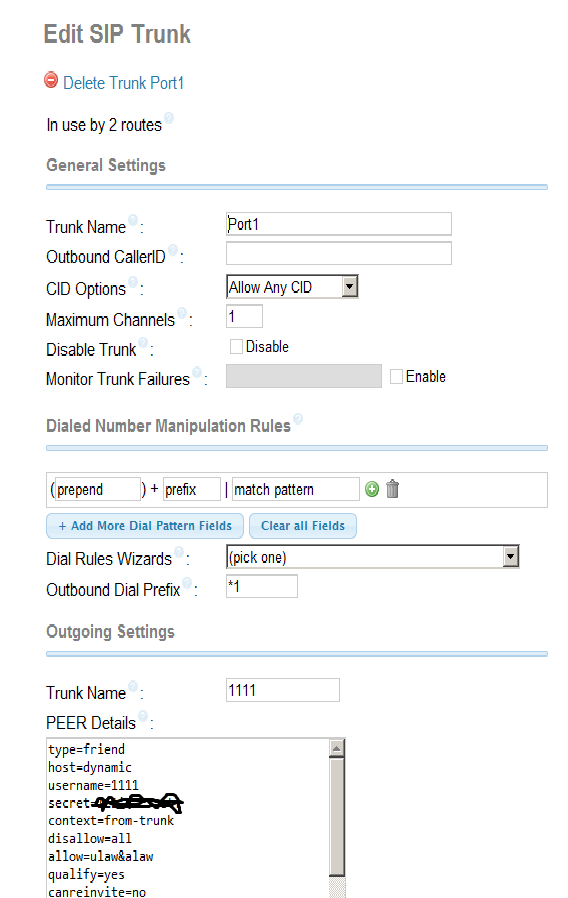This screenshot has height=898, width=568.
Task: Focus the empty Outbound CallerID field
Action: 339,253
